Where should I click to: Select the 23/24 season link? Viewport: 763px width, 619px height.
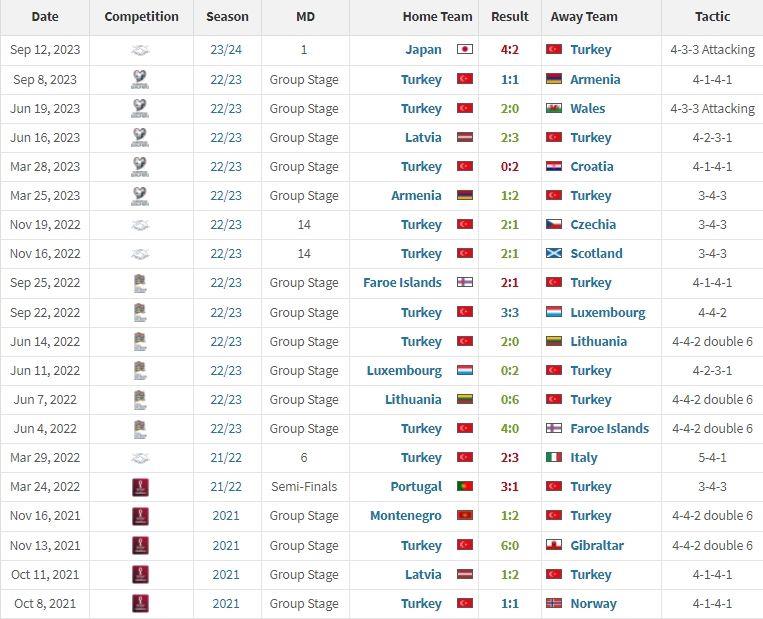pyautogui.click(x=226, y=50)
